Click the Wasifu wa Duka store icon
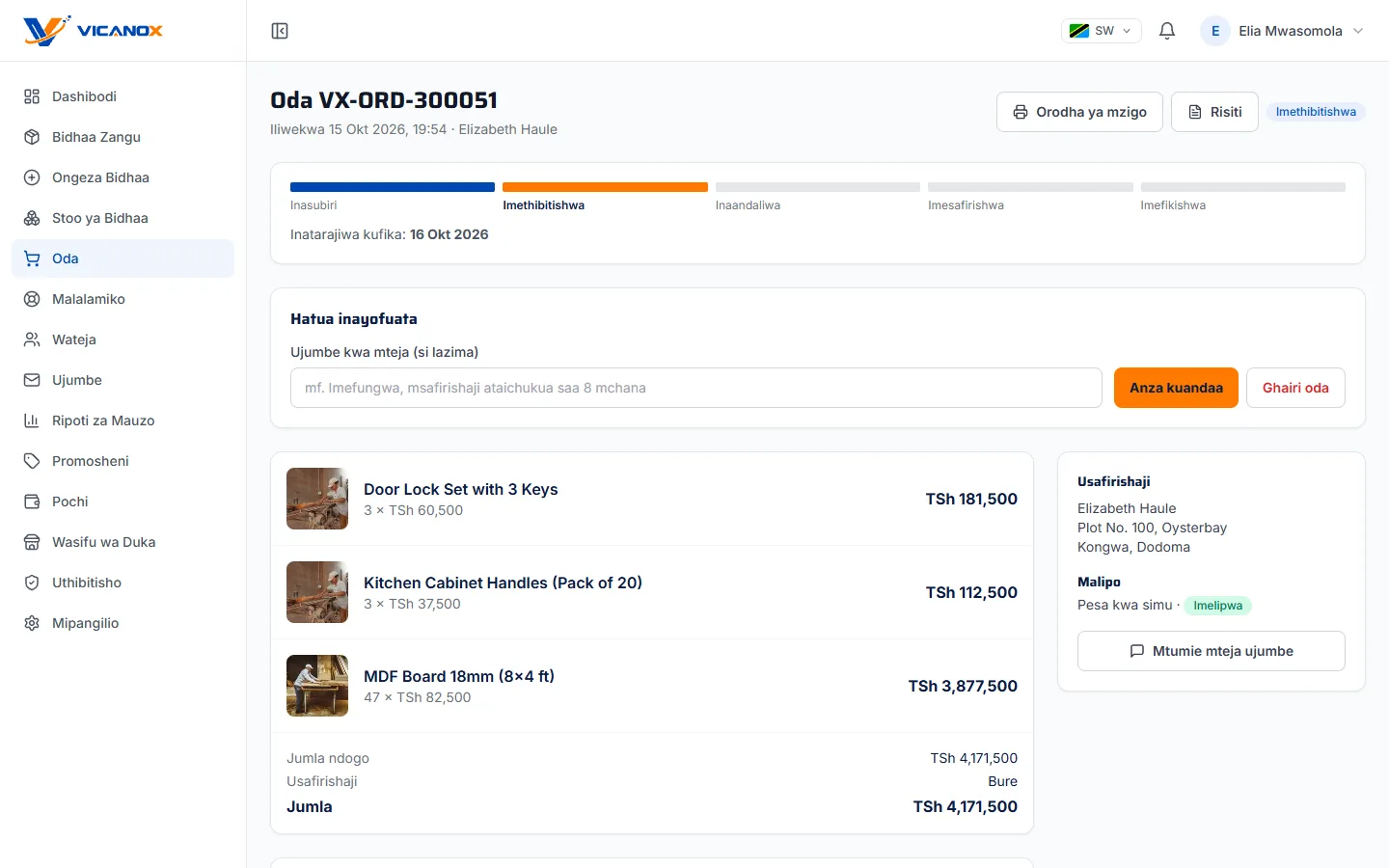 (32, 542)
